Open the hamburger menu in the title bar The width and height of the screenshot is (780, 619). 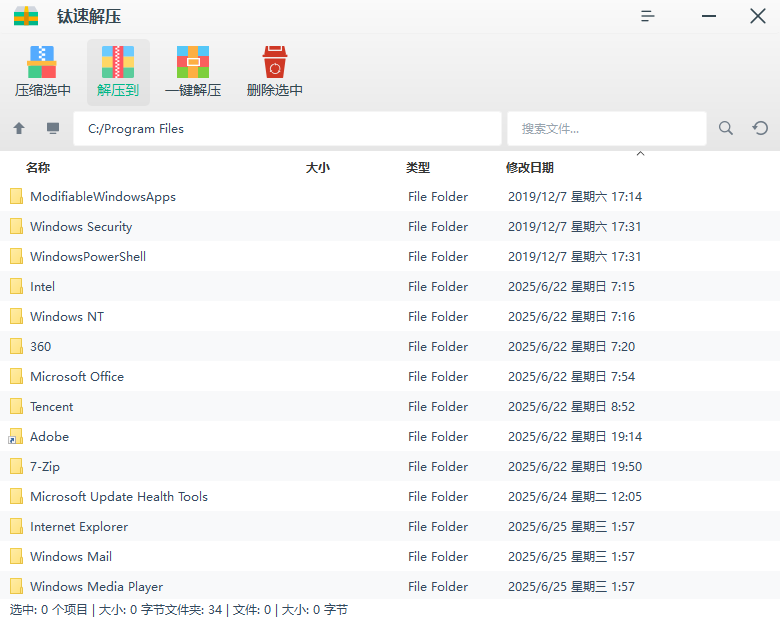[x=647, y=16]
